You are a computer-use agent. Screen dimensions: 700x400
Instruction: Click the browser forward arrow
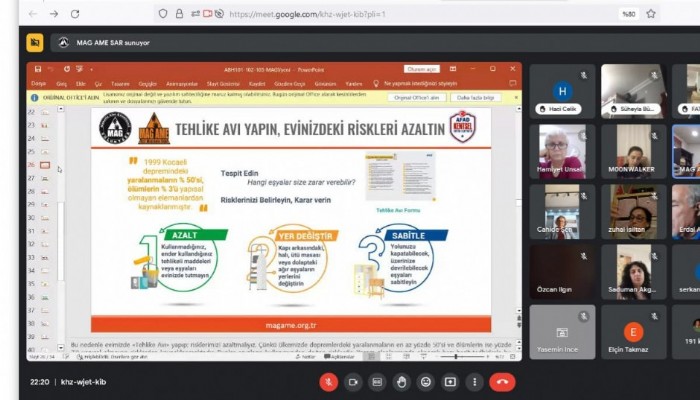coord(54,14)
